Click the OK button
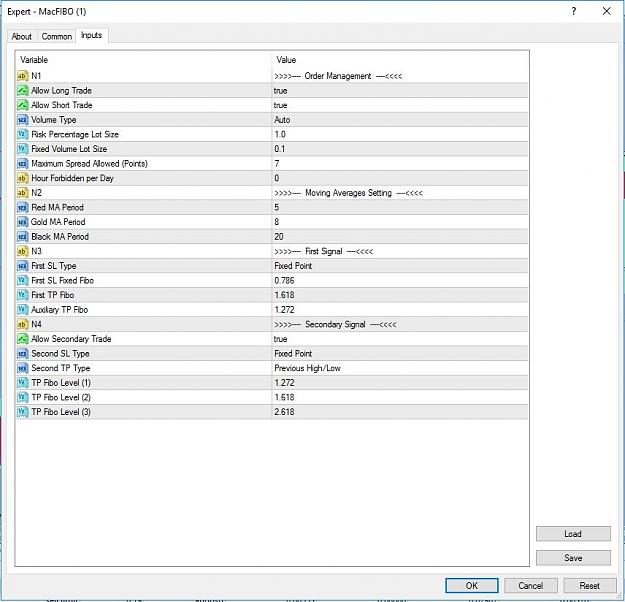This screenshot has width=625, height=602. click(472, 585)
